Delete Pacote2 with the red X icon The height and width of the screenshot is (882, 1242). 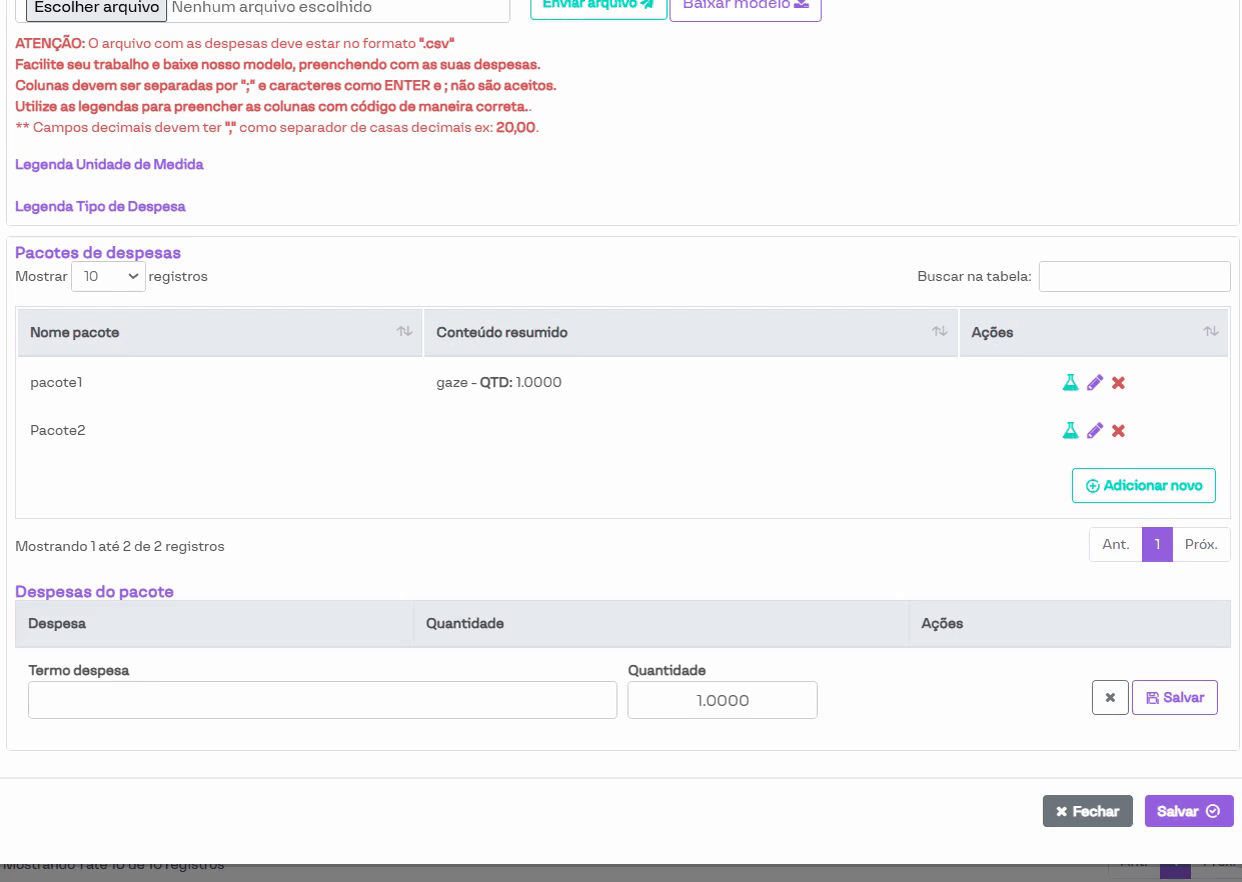pos(1119,431)
